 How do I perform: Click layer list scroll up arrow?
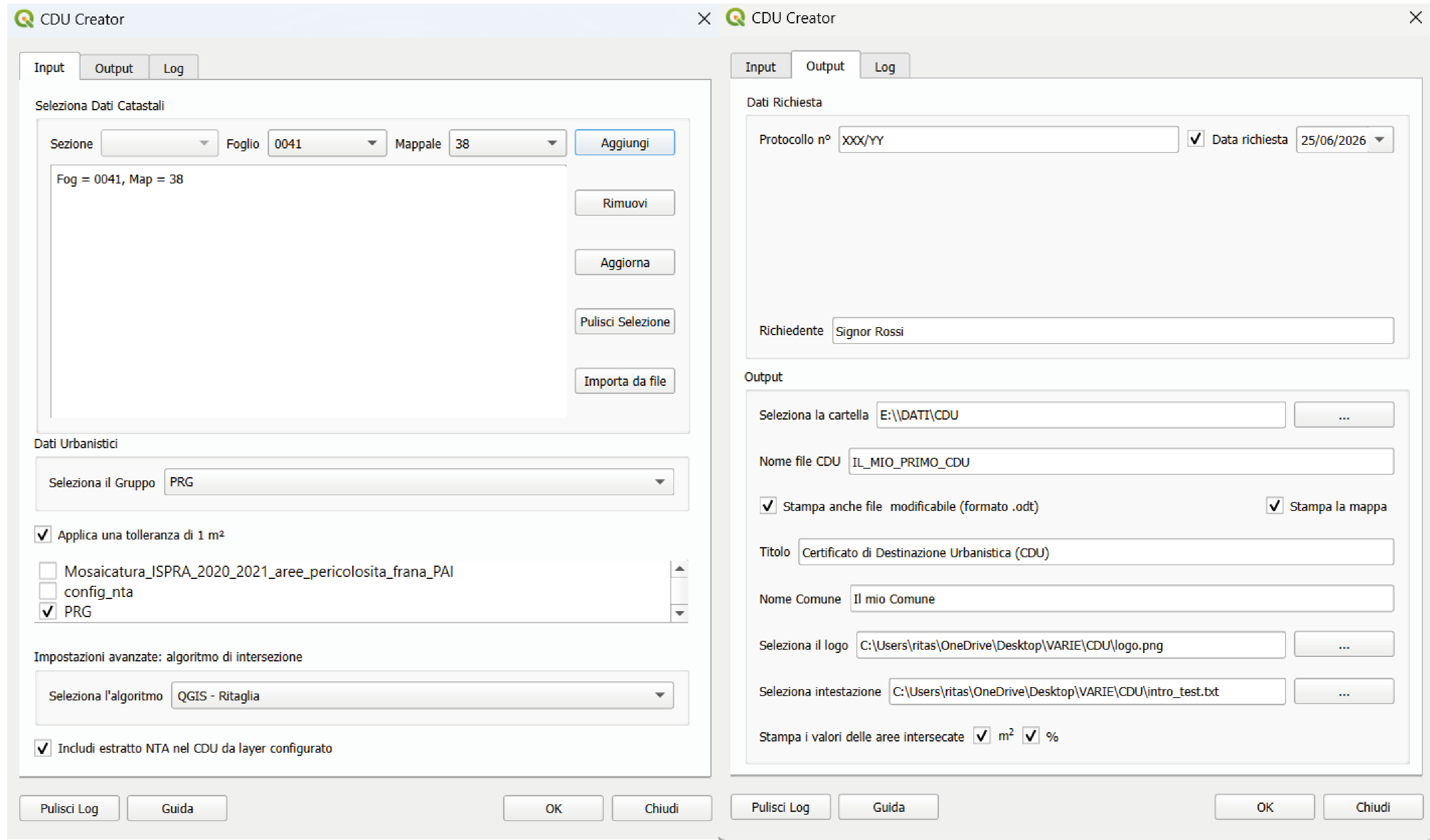click(x=680, y=568)
